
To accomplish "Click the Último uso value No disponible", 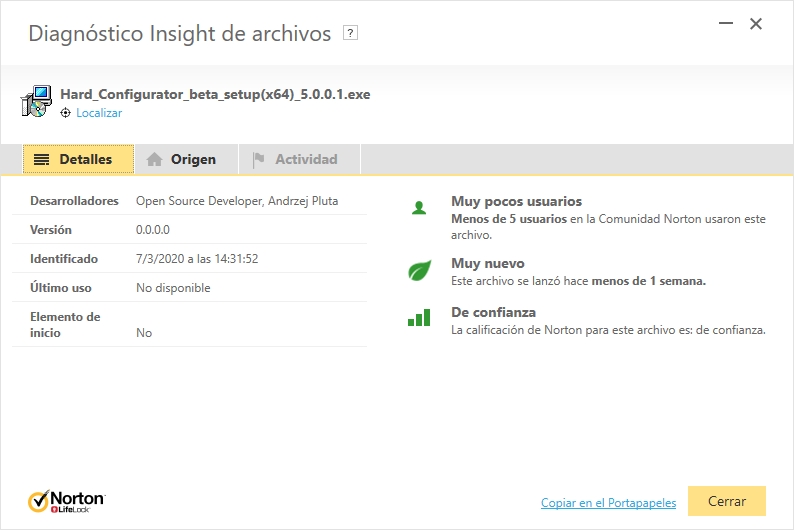I will coord(173,288).
